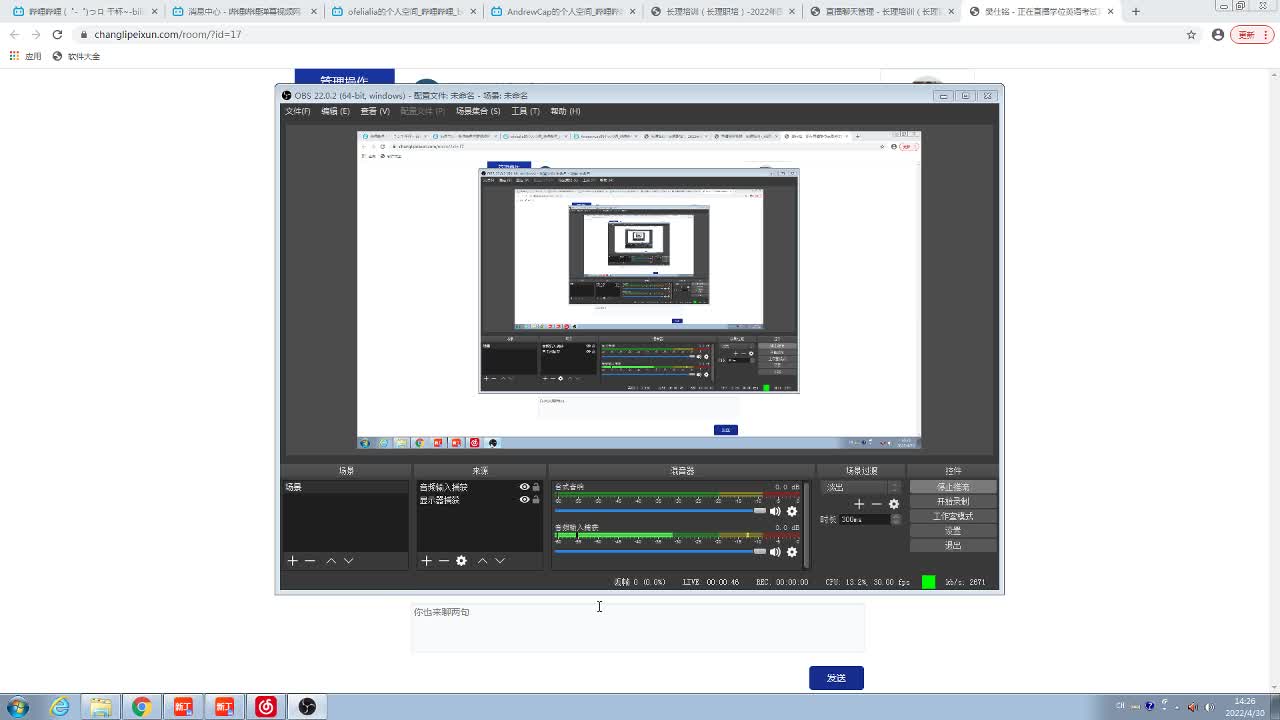This screenshot has width=1280, height=720.
Task: Click the blue Send button below chat
Action: (x=836, y=678)
